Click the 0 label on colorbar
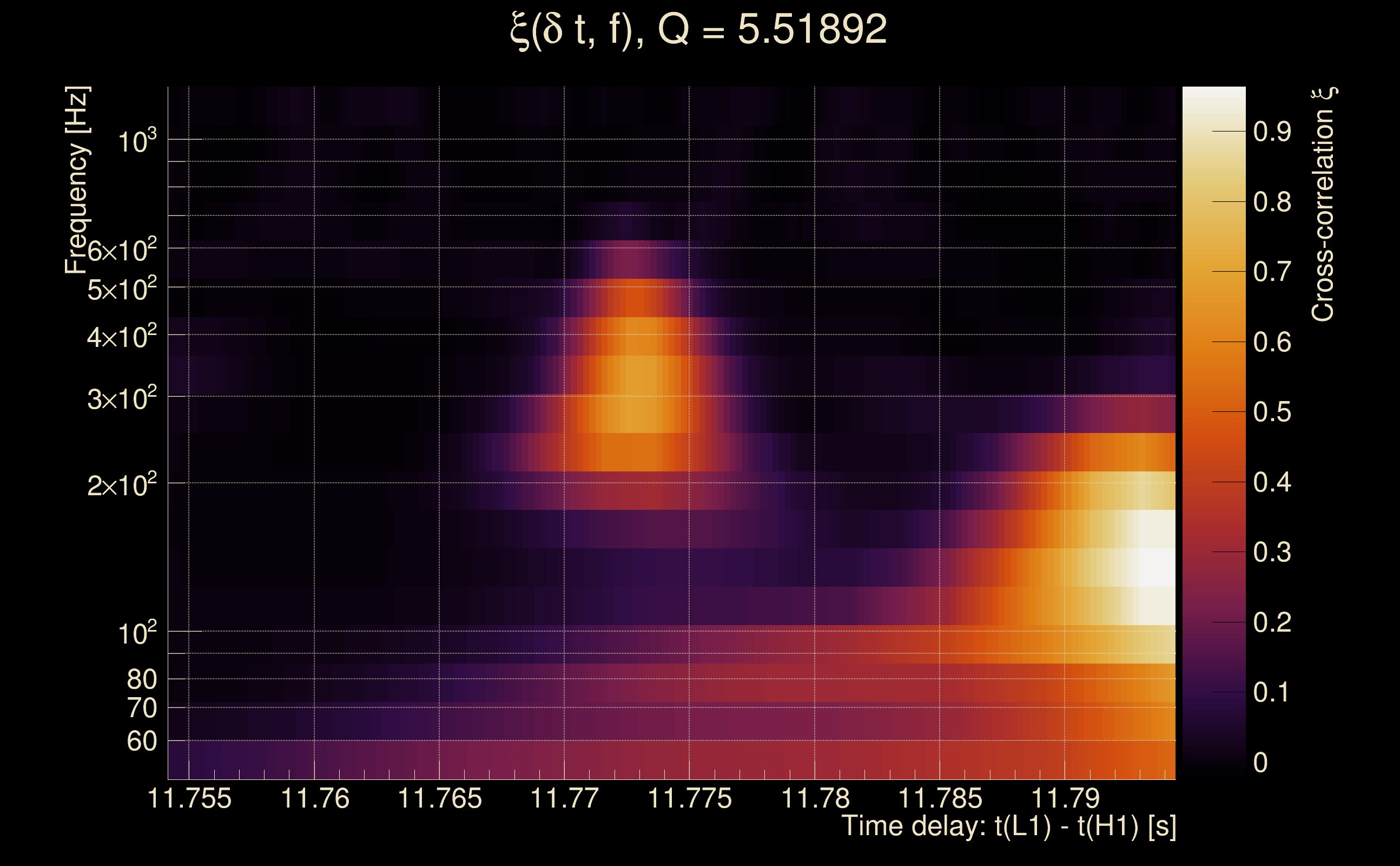The height and width of the screenshot is (866, 1400). pos(1260,763)
